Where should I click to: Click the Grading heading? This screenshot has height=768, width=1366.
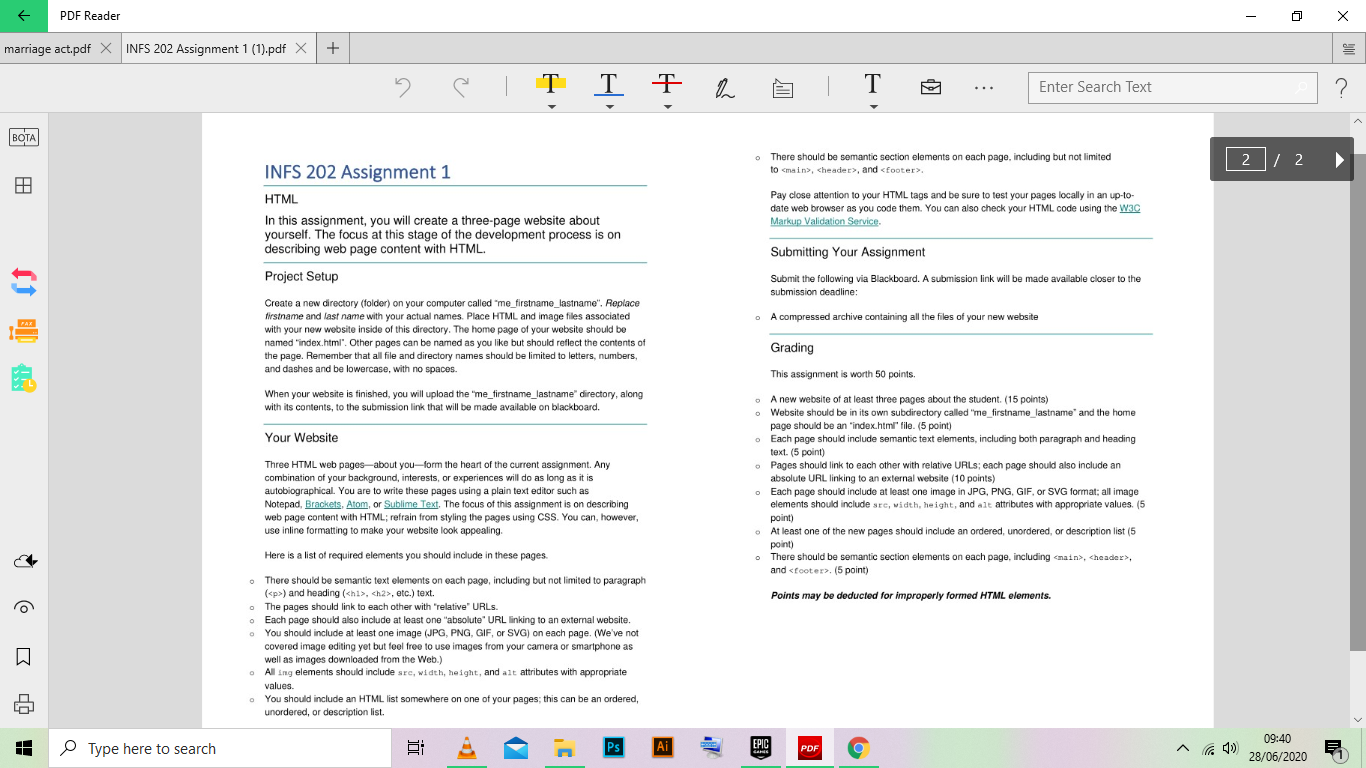(x=792, y=348)
